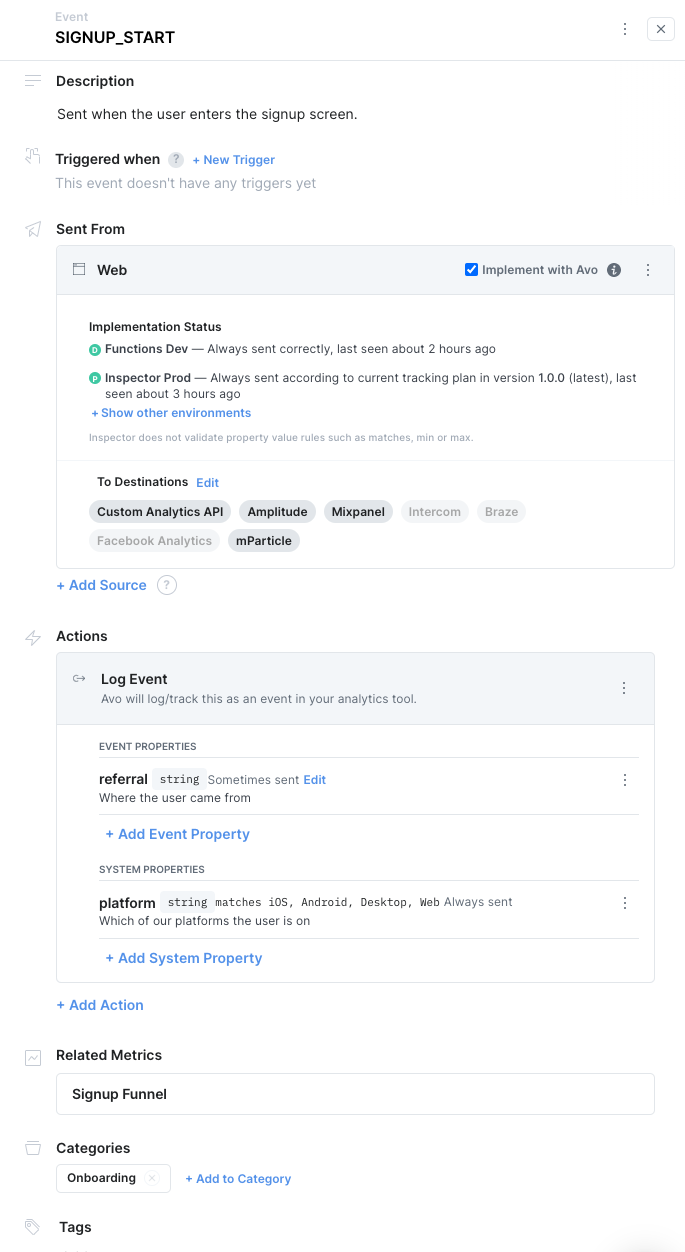The height and width of the screenshot is (1252, 685).
Task: Toggle the Implement with Avo checkbox
Action: 472,270
